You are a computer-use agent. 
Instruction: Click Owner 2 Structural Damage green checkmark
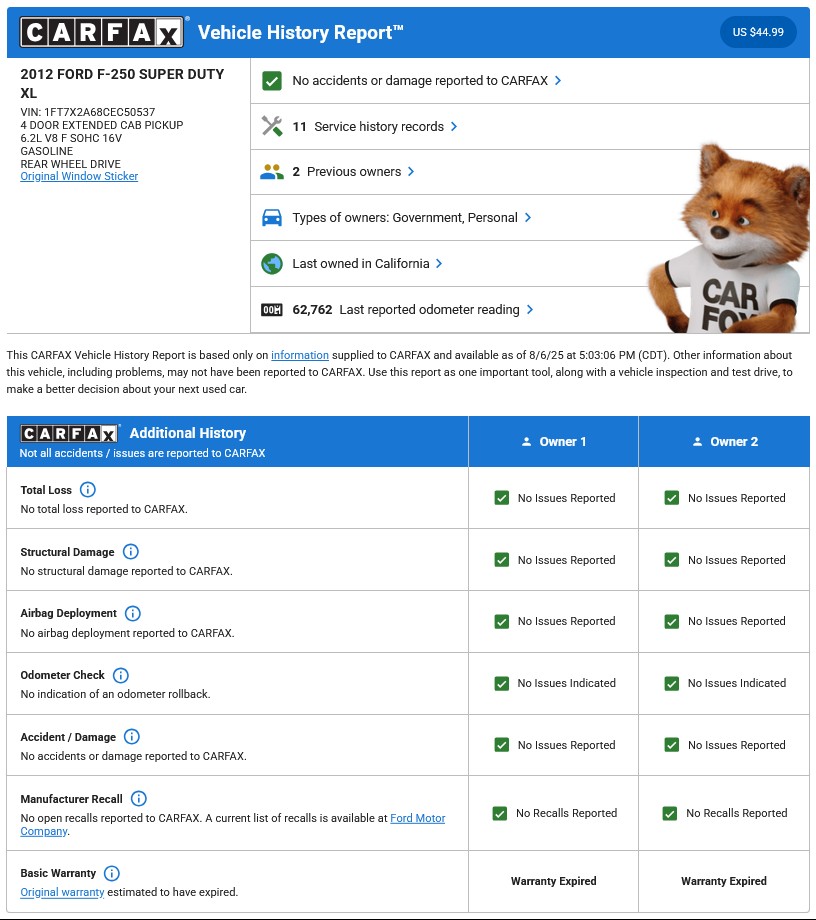tap(672, 560)
